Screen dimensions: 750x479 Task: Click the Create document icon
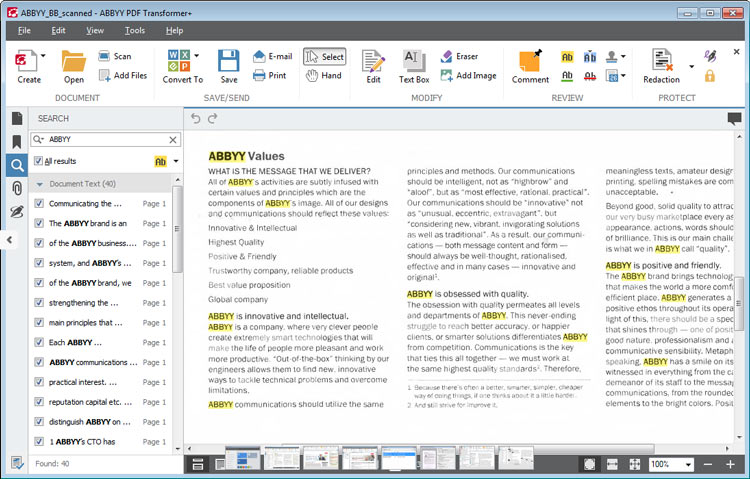[x=26, y=61]
